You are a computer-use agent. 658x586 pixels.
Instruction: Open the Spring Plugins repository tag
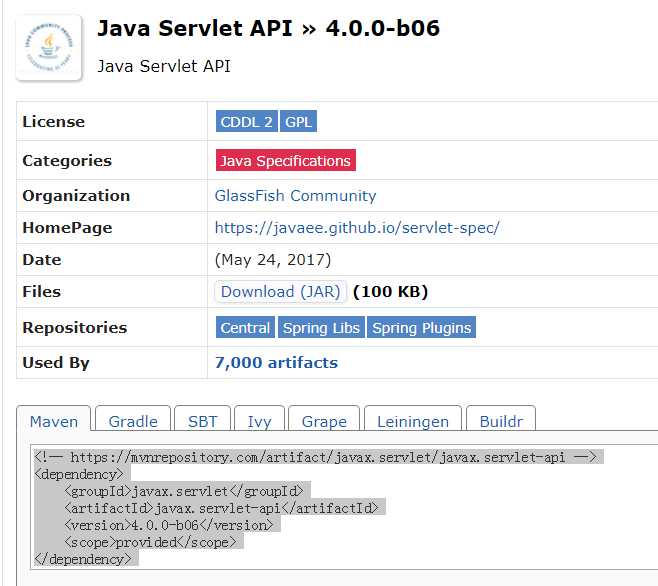[421, 328]
